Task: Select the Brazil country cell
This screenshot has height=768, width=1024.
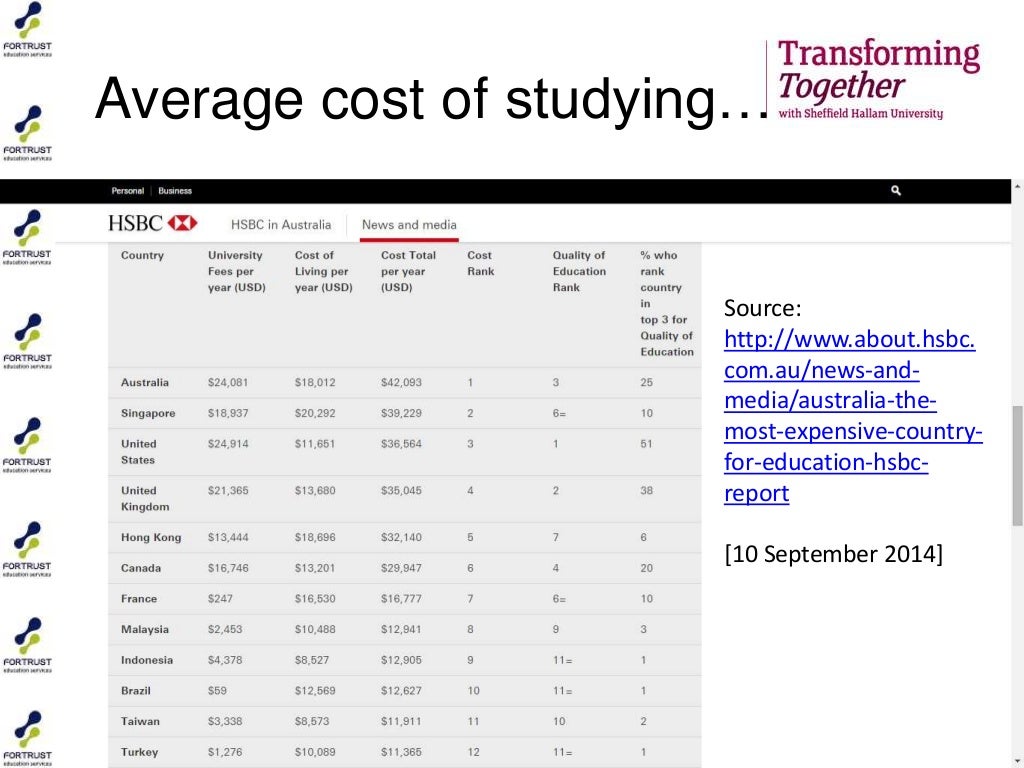Action: tap(135, 691)
